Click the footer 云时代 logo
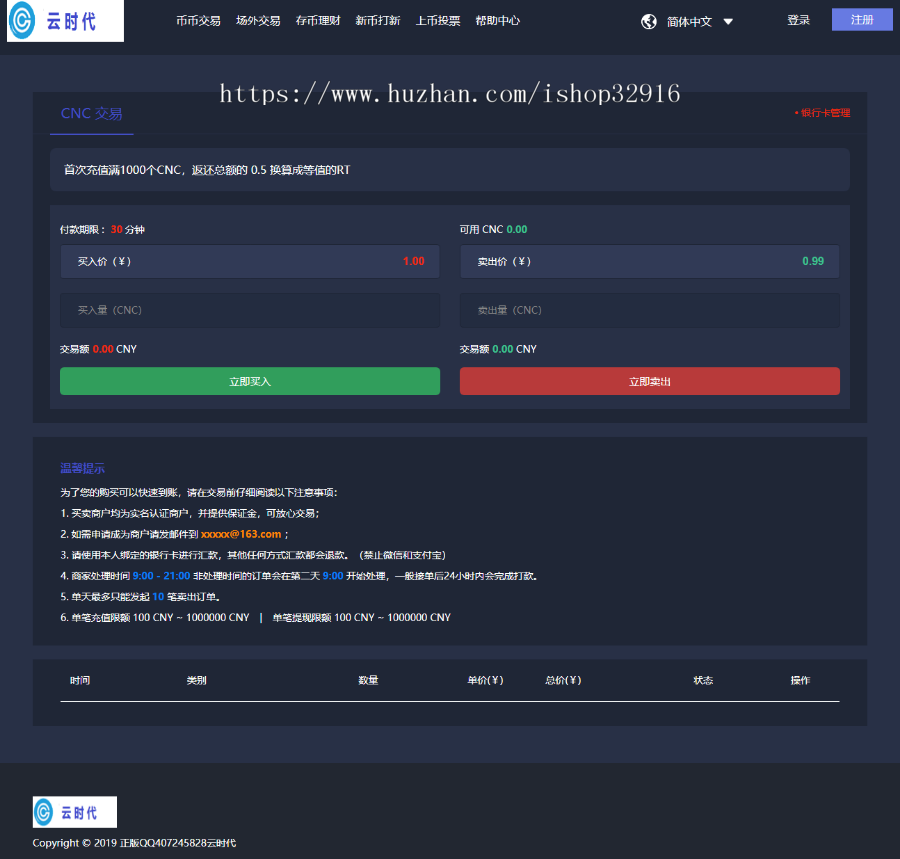Viewport: 900px width, 859px height. (75, 812)
